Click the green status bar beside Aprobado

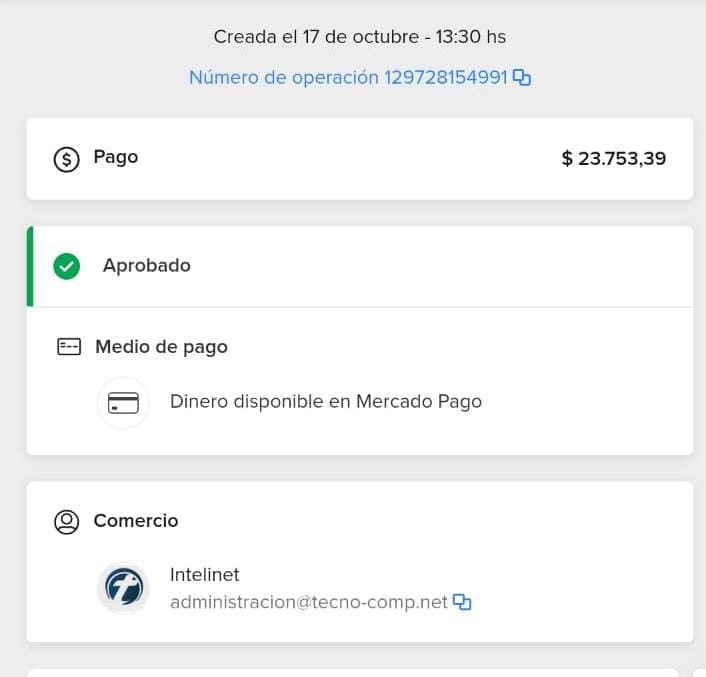pyautogui.click(x=29, y=266)
